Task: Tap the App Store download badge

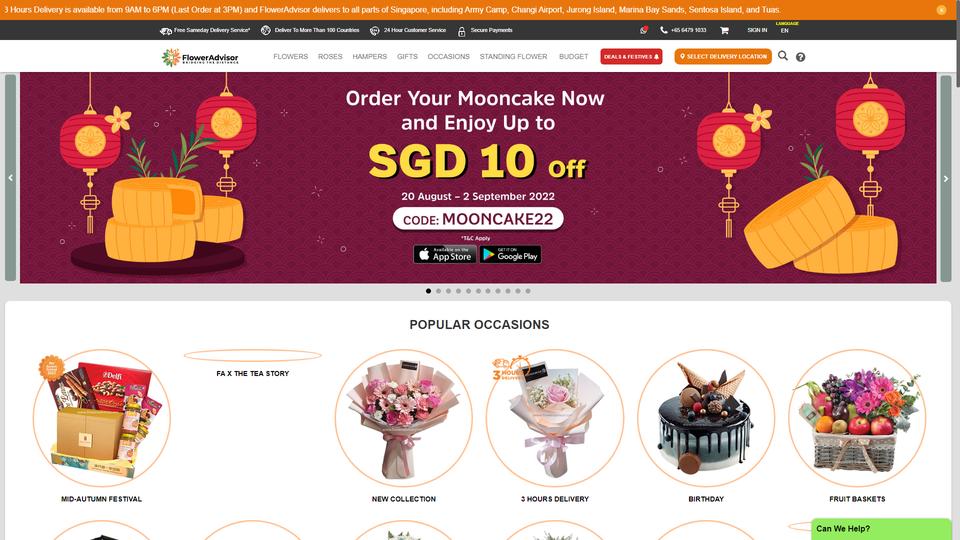Action: tap(445, 254)
